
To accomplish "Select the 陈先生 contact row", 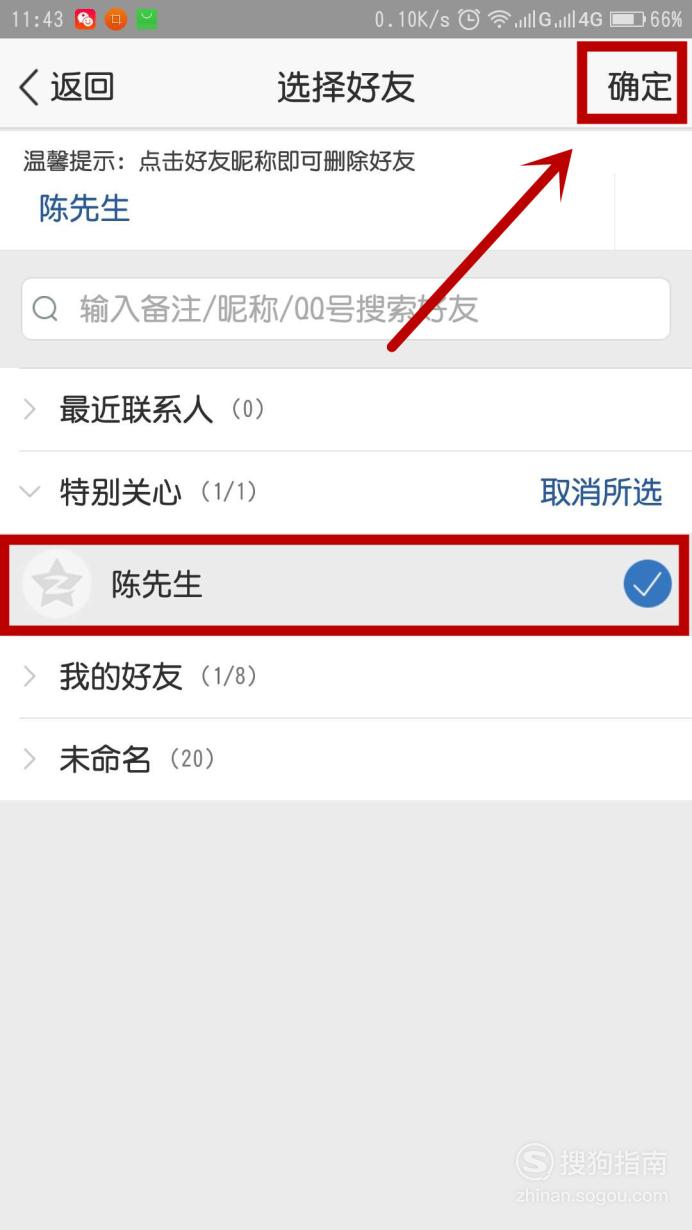I will point(346,584).
